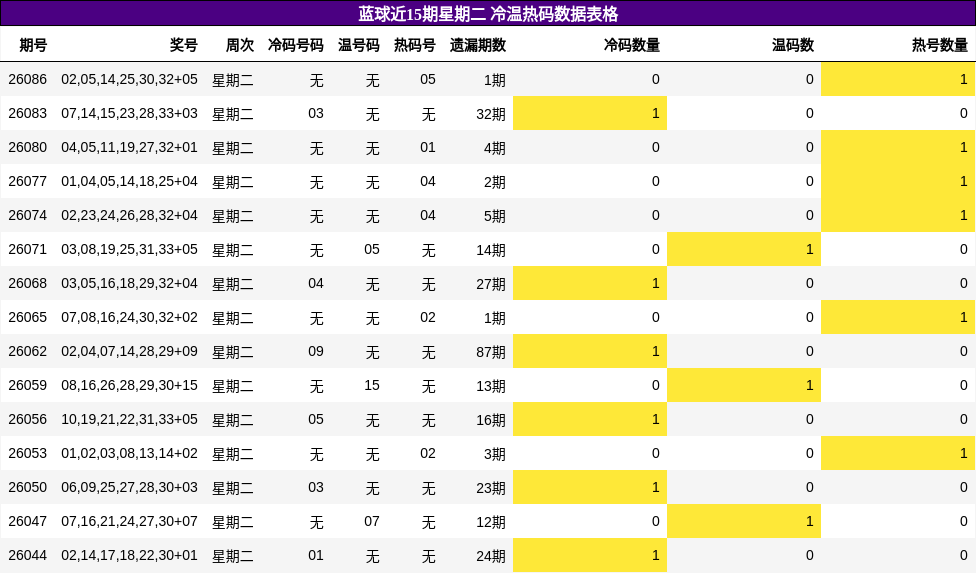Click the 温号码 column header
Image resolution: width=976 pixels, height=573 pixels.
pos(359,45)
